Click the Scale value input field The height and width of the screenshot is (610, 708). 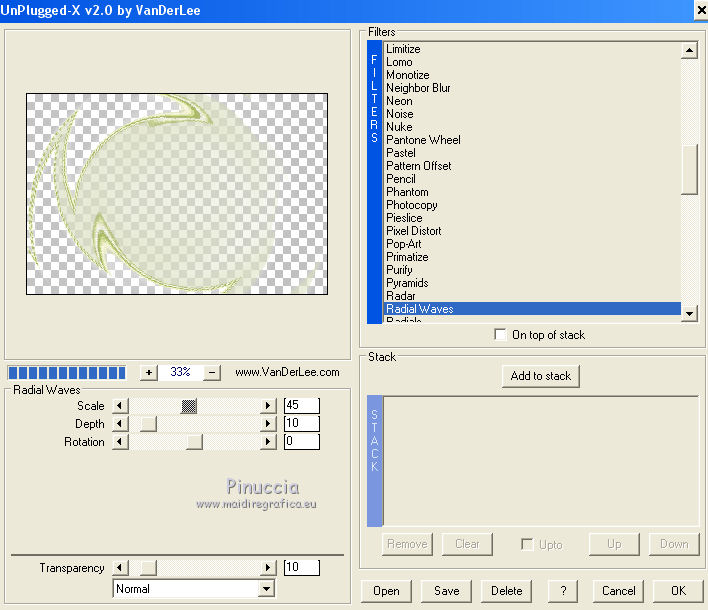(301, 406)
